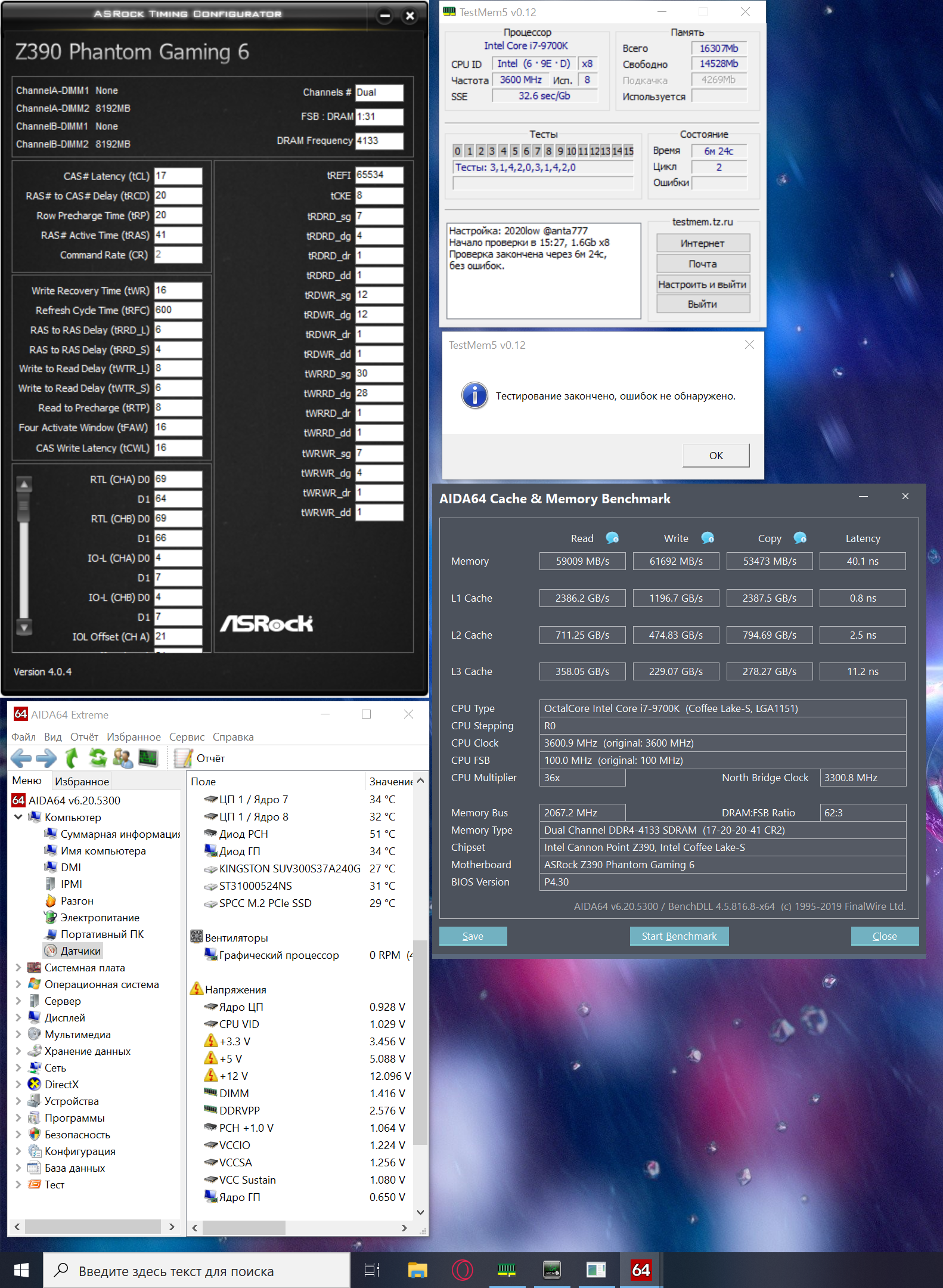Click Close button in AIDA64 benchmark window

pos(885,936)
